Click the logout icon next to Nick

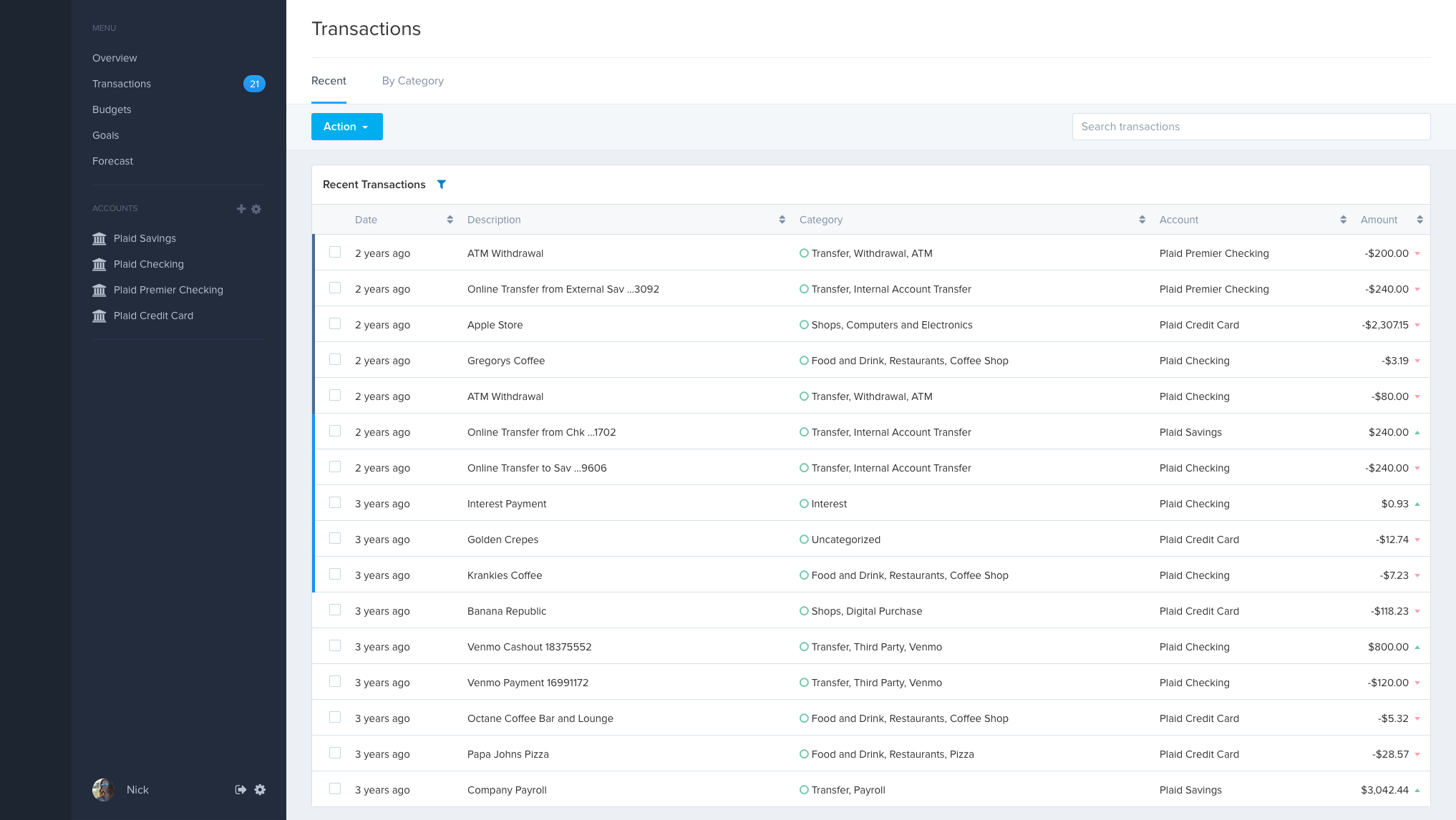[241, 790]
